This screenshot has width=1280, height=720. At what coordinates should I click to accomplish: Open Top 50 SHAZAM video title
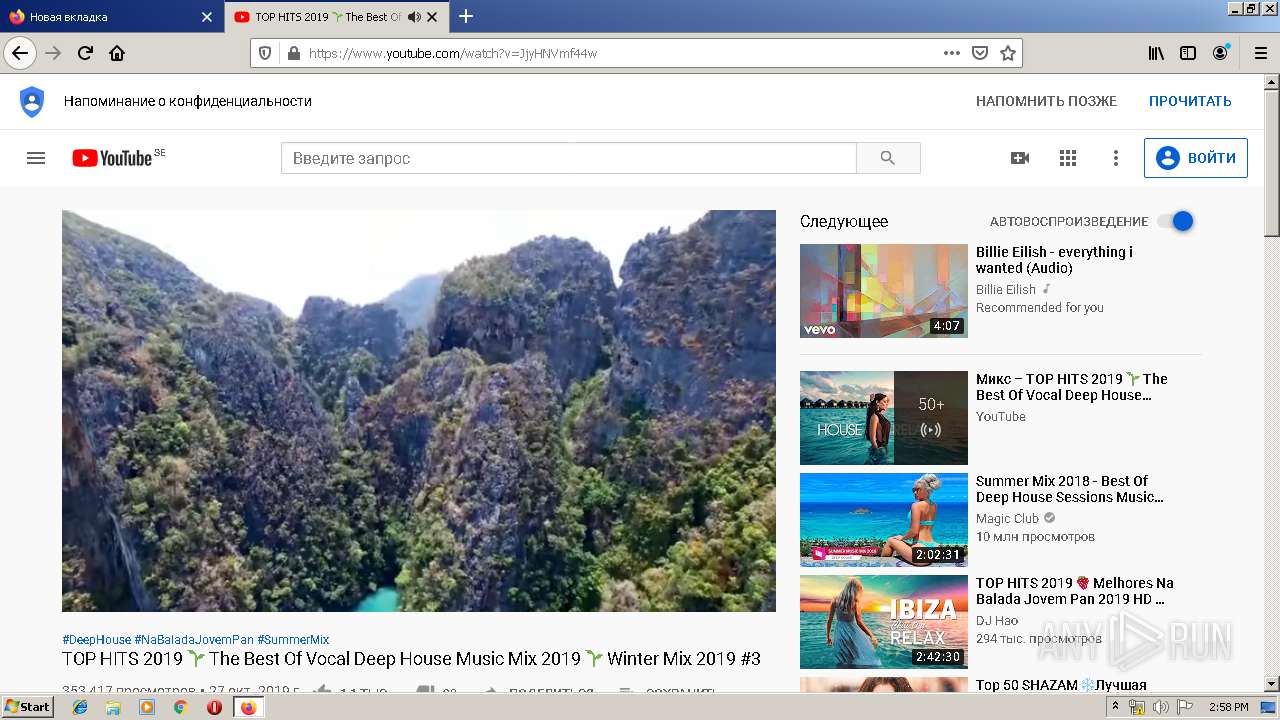pyautogui.click(x=1061, y=685)
